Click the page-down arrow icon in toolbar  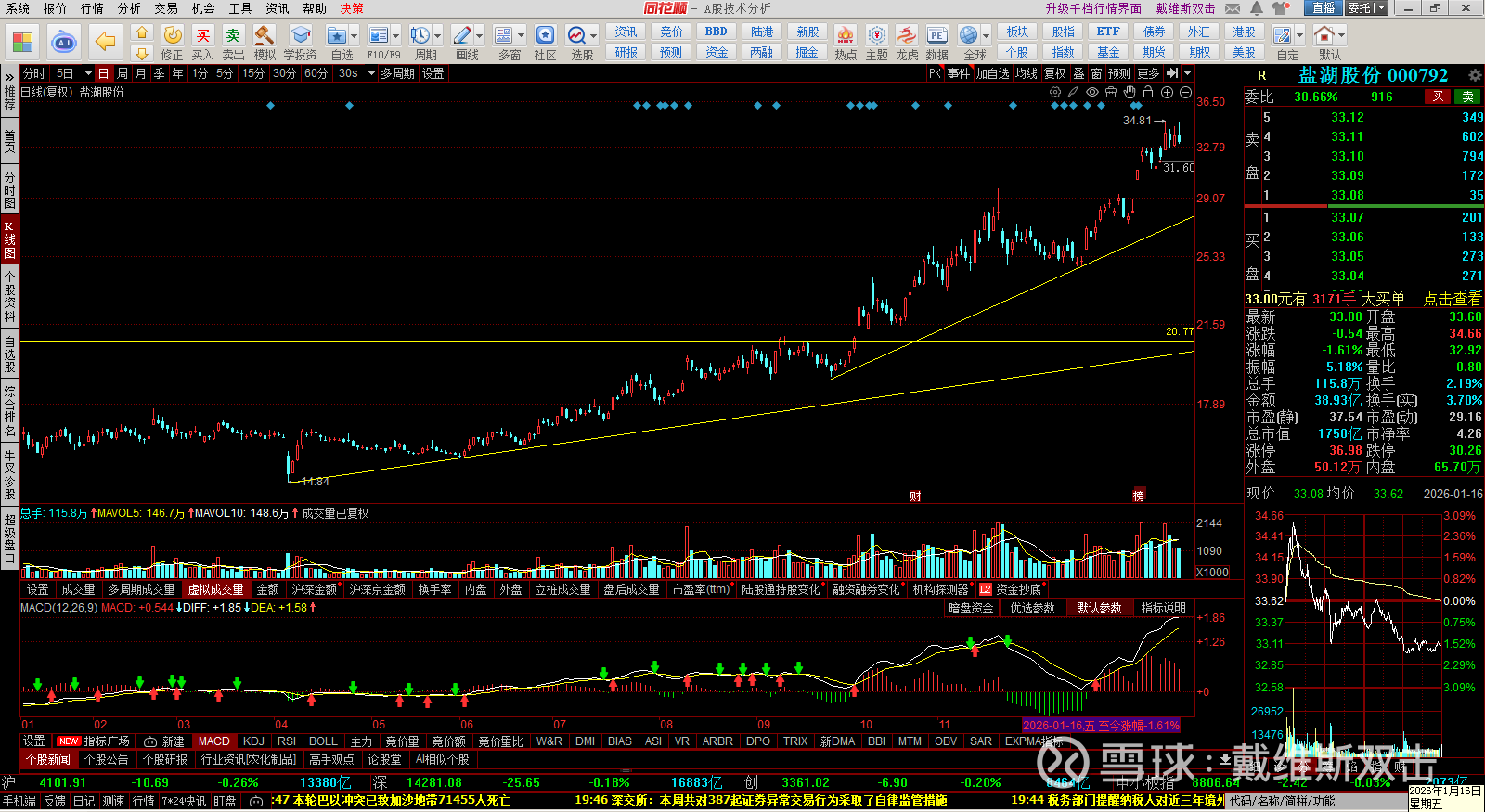(142, 53)
